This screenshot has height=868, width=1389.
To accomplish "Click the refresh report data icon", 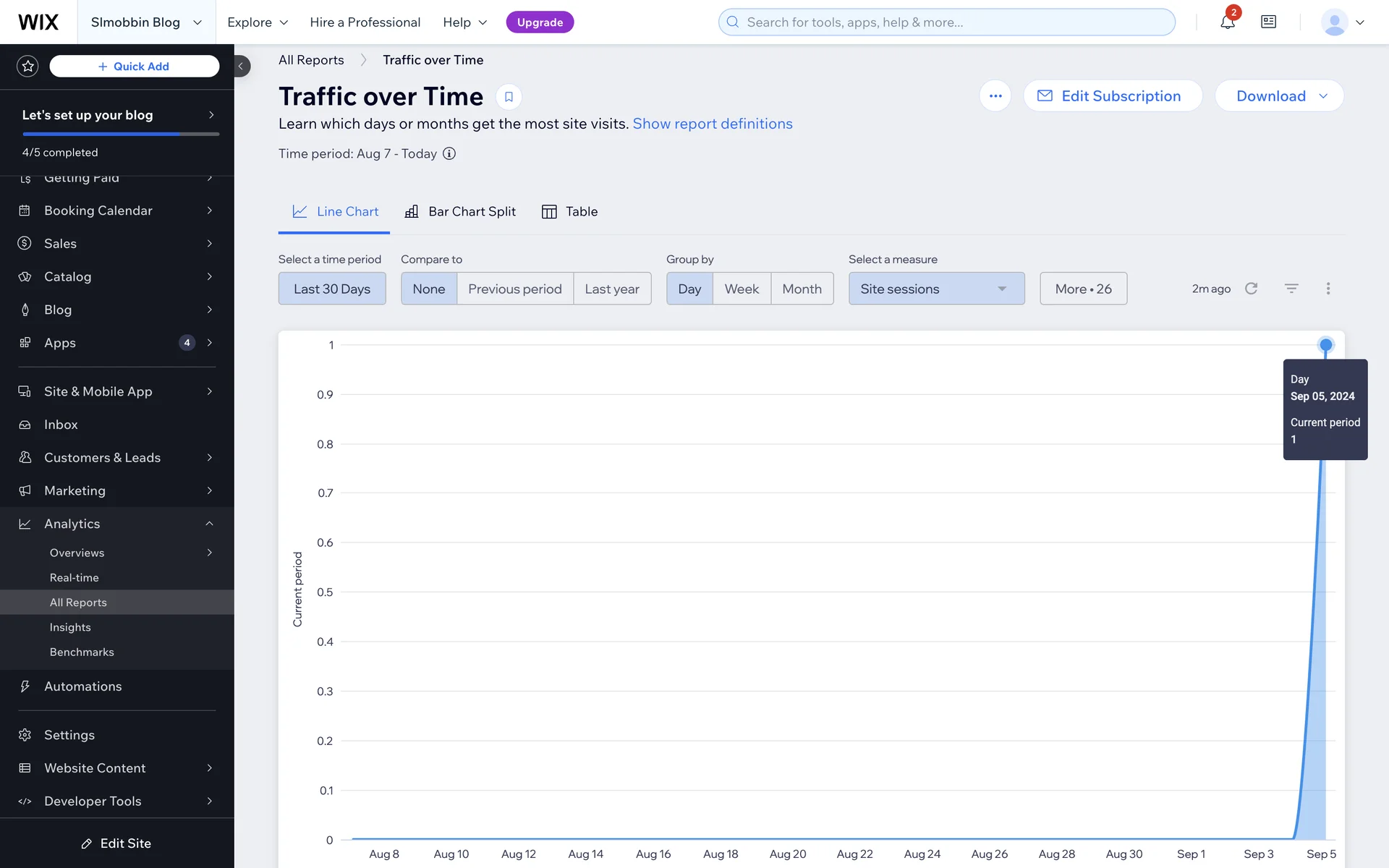I will (x=1251, y=289).
